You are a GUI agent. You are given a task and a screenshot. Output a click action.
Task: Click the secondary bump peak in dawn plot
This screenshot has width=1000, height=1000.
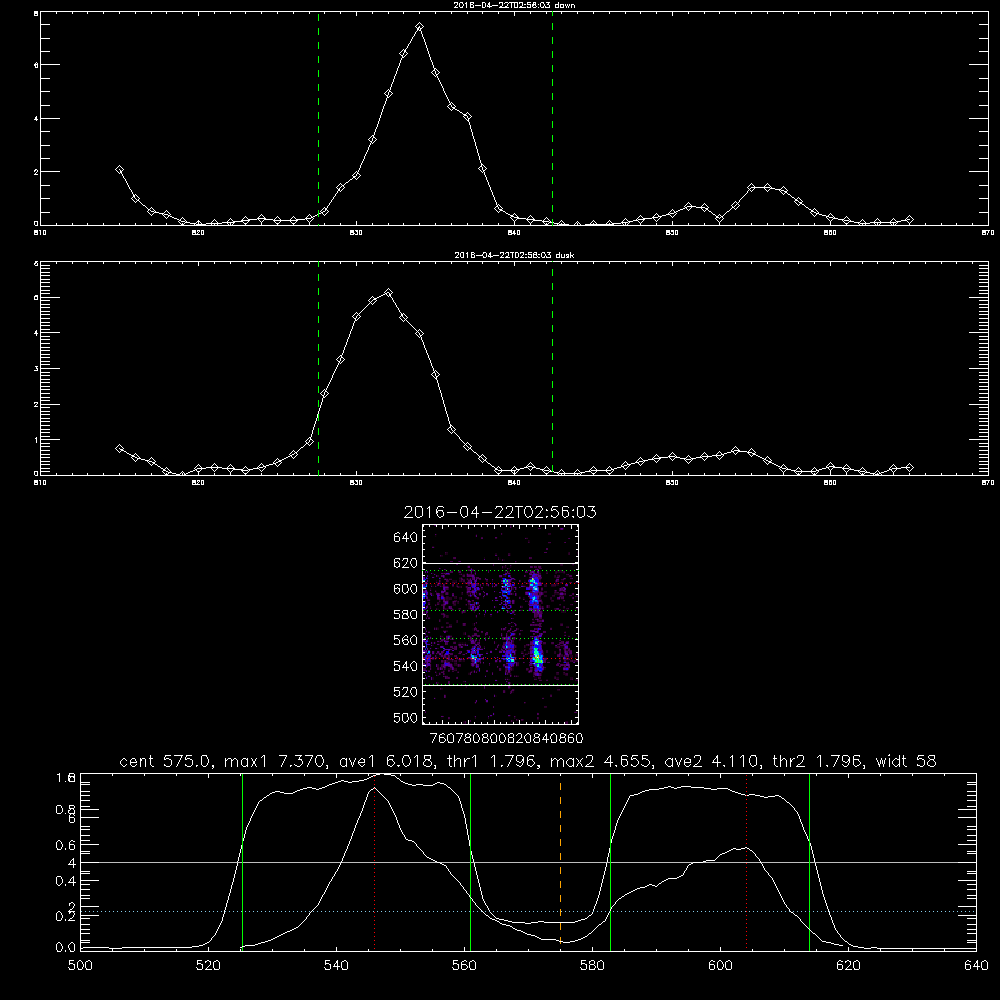click(760, 188)
